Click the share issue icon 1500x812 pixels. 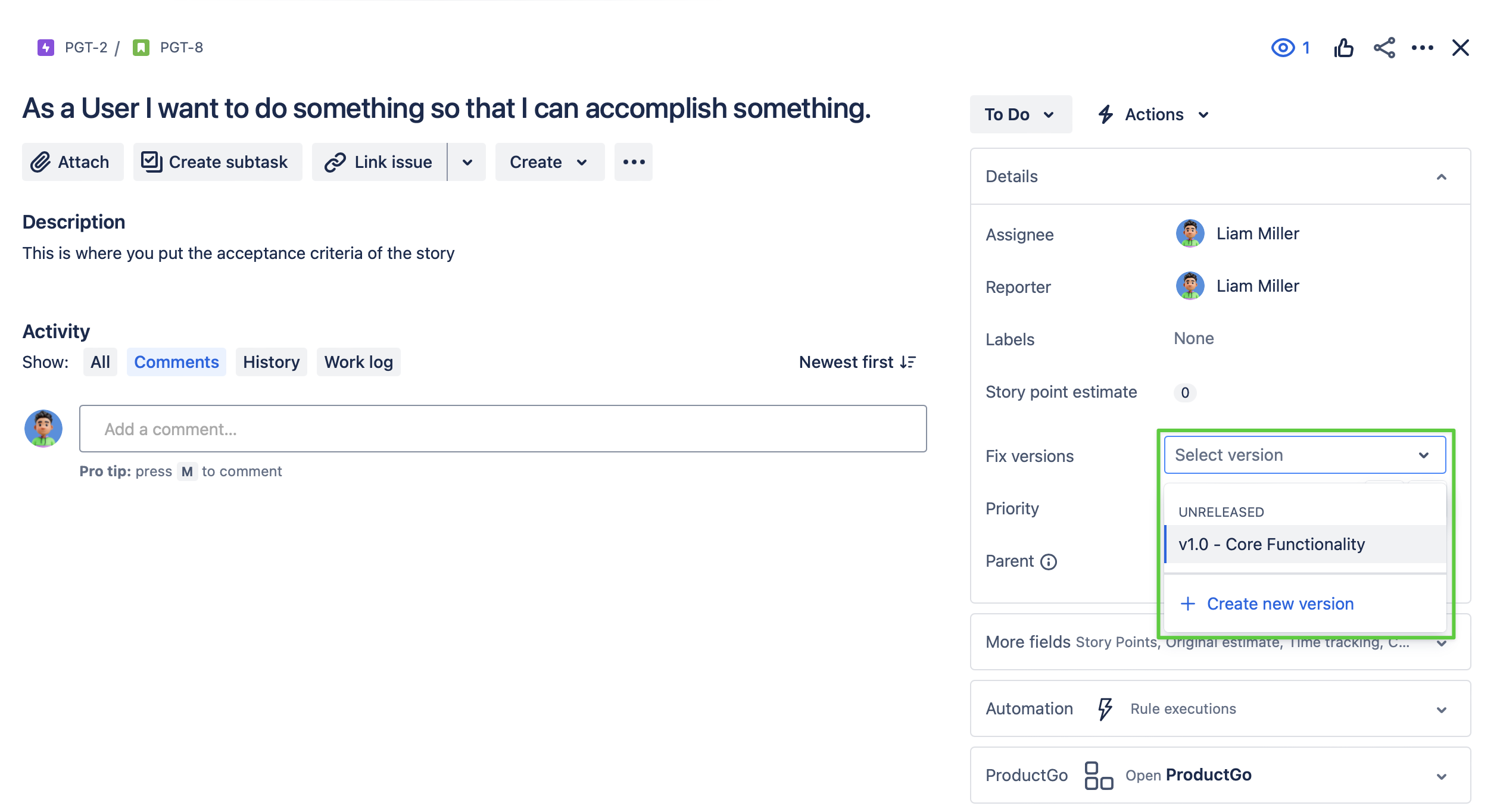[x=1384, y=48]
